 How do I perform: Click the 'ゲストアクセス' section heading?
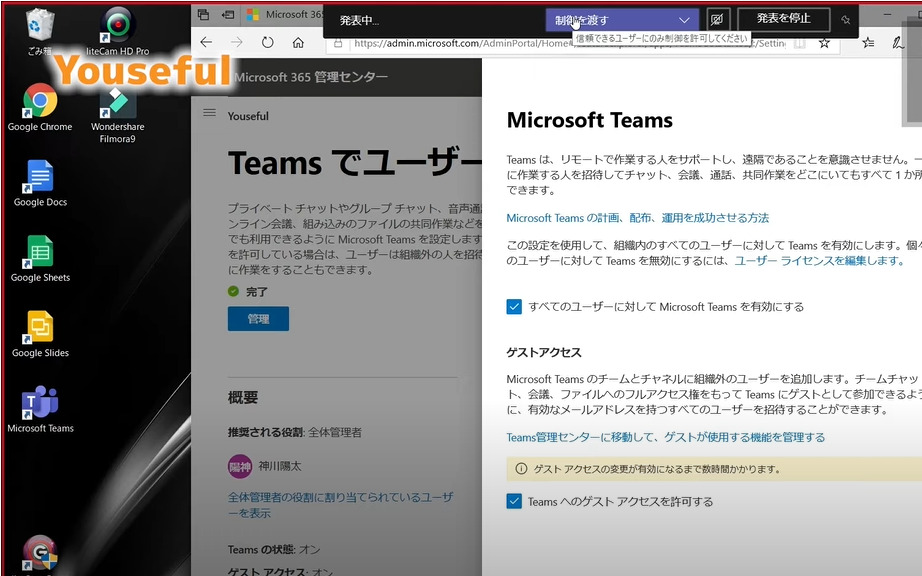point(544,353)
